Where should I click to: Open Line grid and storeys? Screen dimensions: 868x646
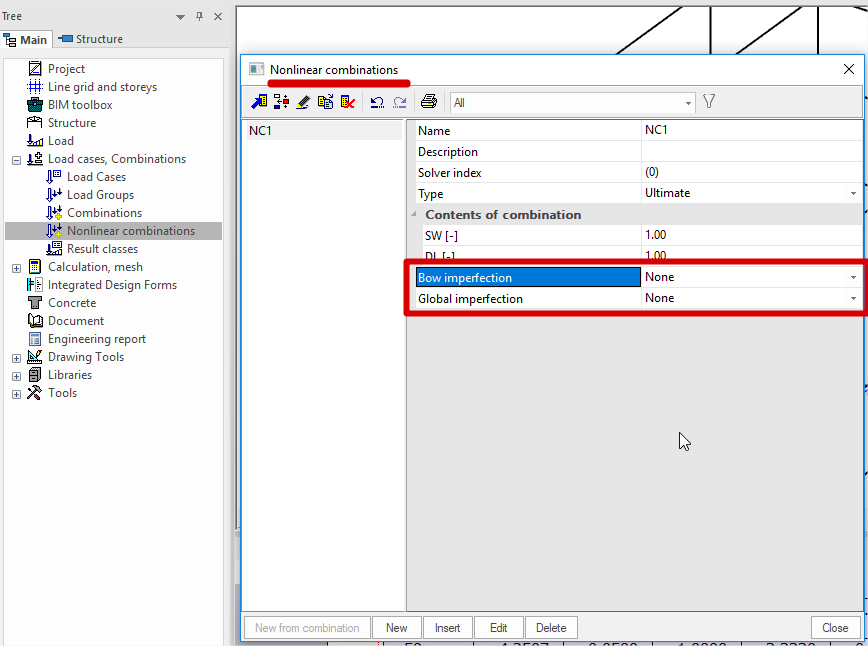(x=102, y=87)
